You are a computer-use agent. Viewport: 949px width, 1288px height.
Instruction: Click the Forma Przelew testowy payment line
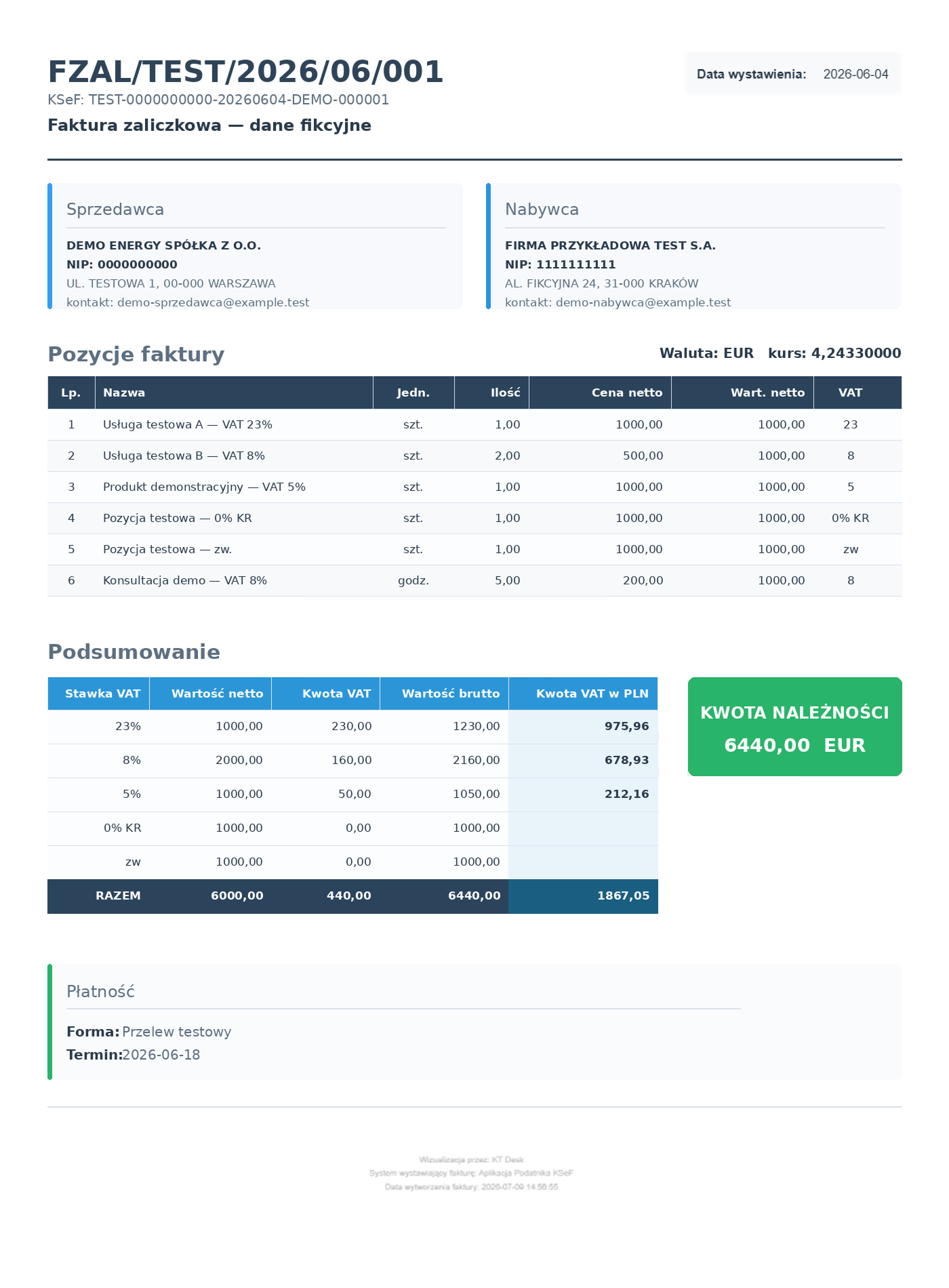(x=149, y=1032)
